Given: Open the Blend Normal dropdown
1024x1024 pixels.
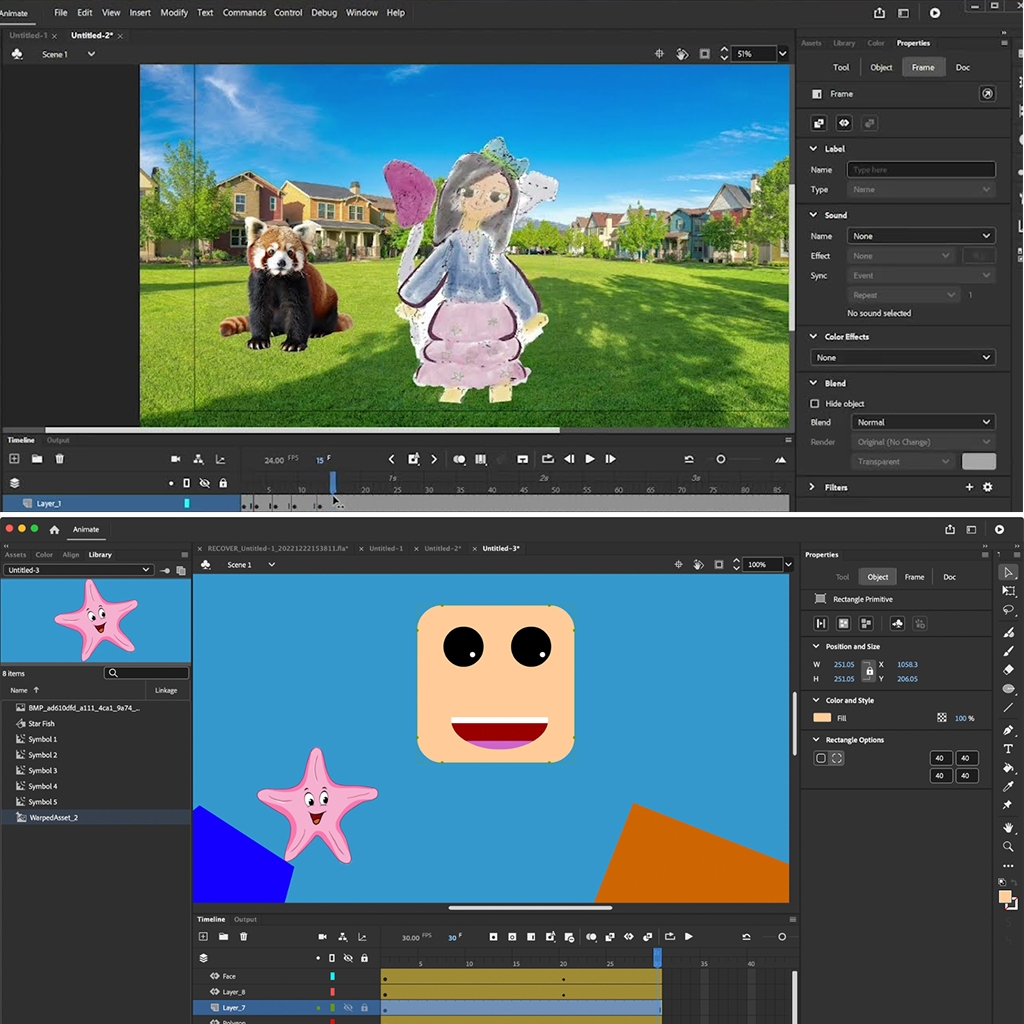Looking at the screenshot, I should [923, 422].
